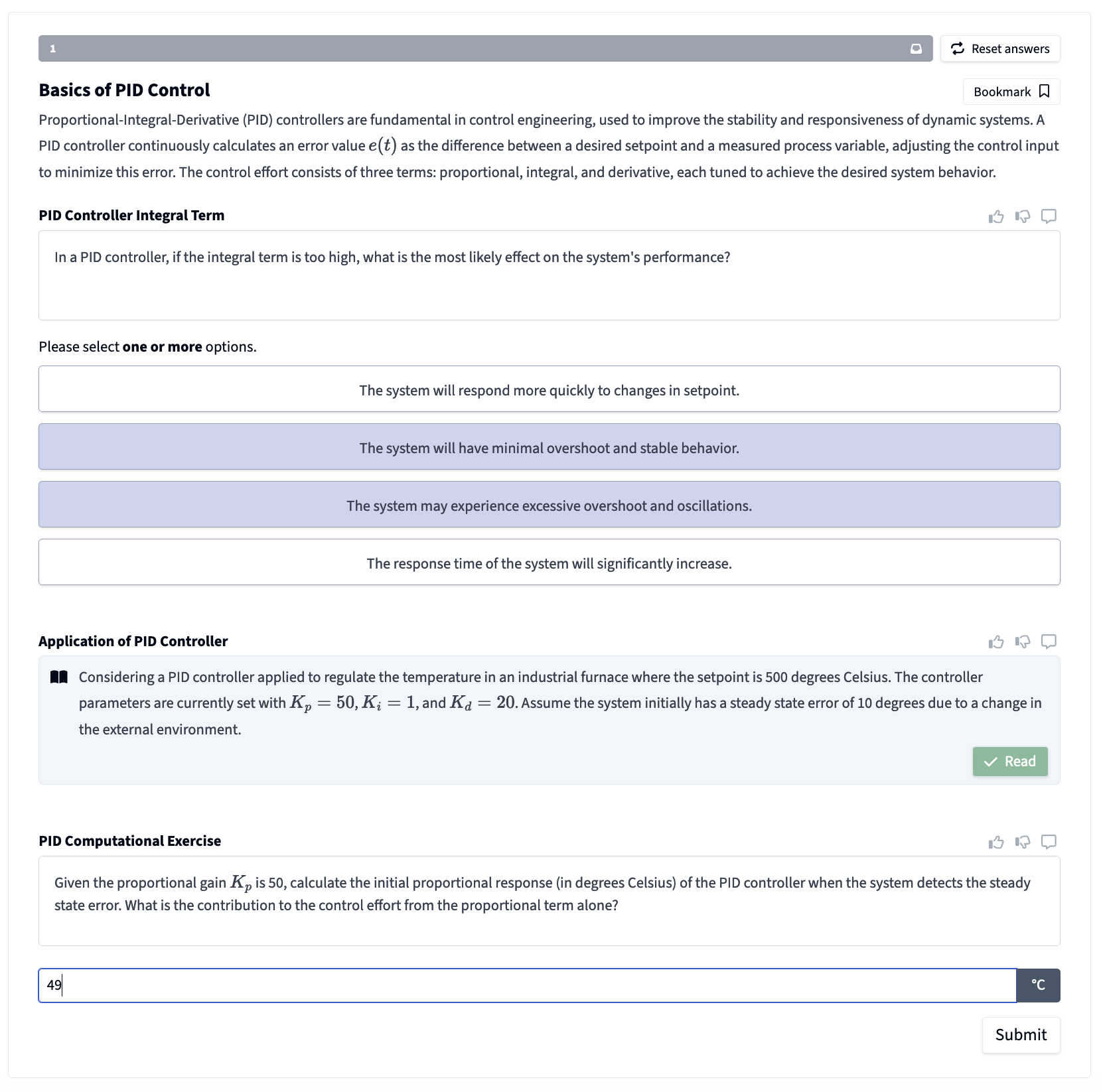Open comment for PID Computational Exercise
This screenshot has height=1092, width=1103.
tap(1049, 842)
